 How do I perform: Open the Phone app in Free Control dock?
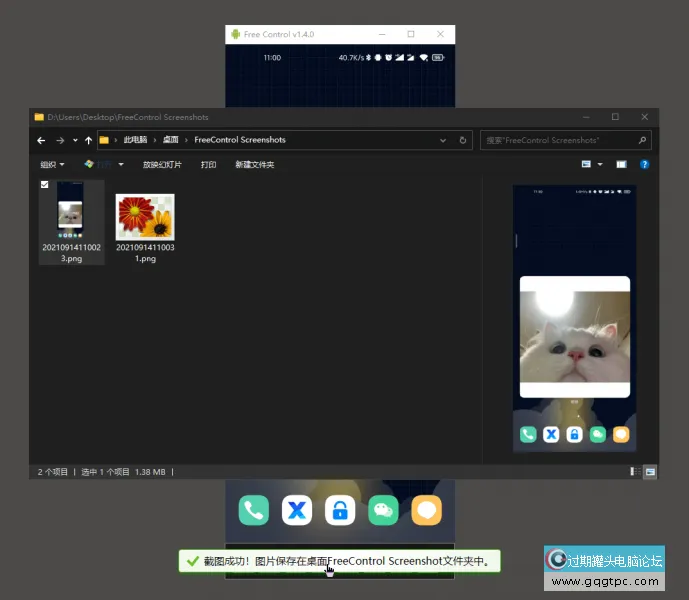[254, 510]
